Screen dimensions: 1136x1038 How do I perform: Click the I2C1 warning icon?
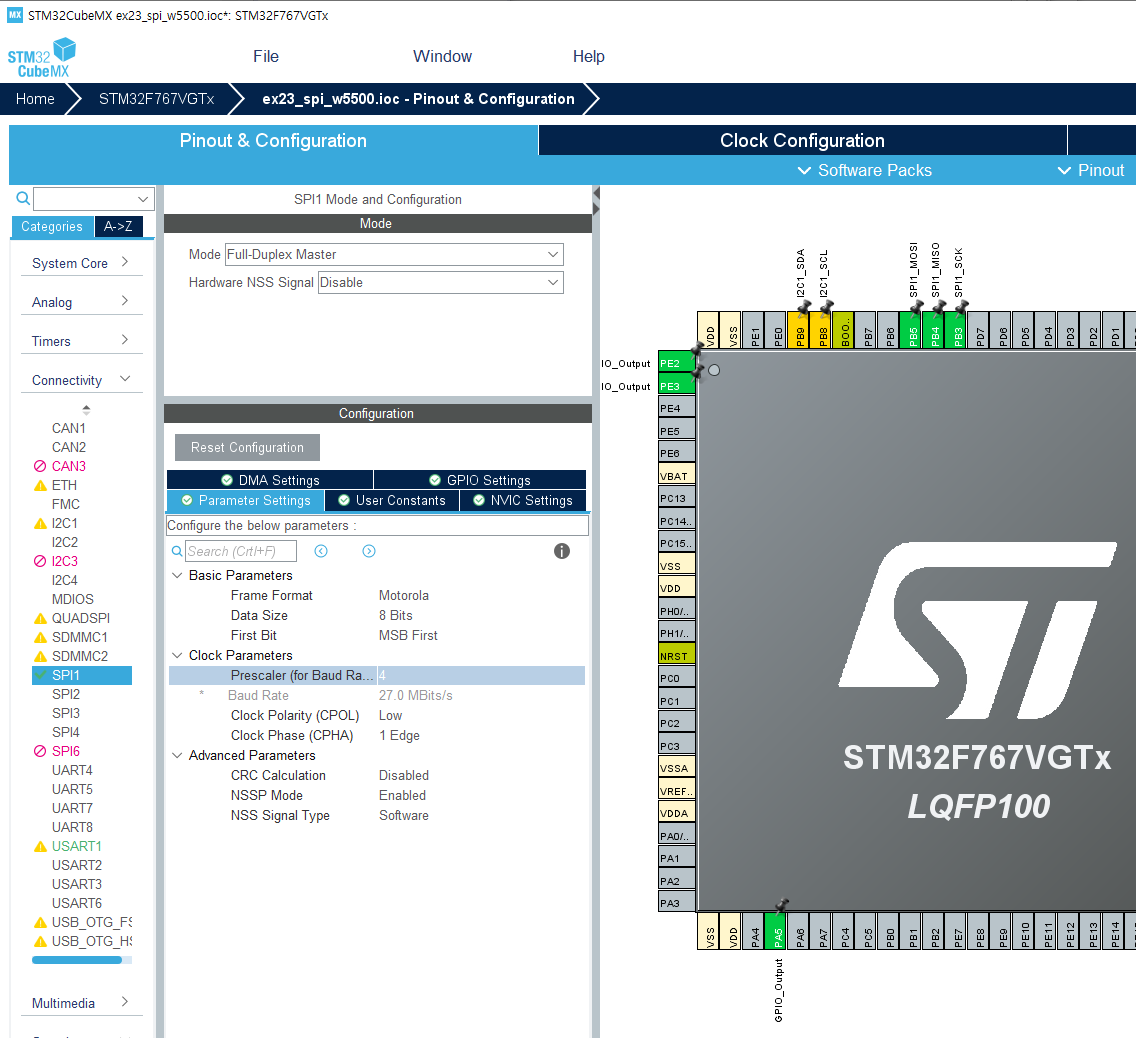tap(41, 523)
